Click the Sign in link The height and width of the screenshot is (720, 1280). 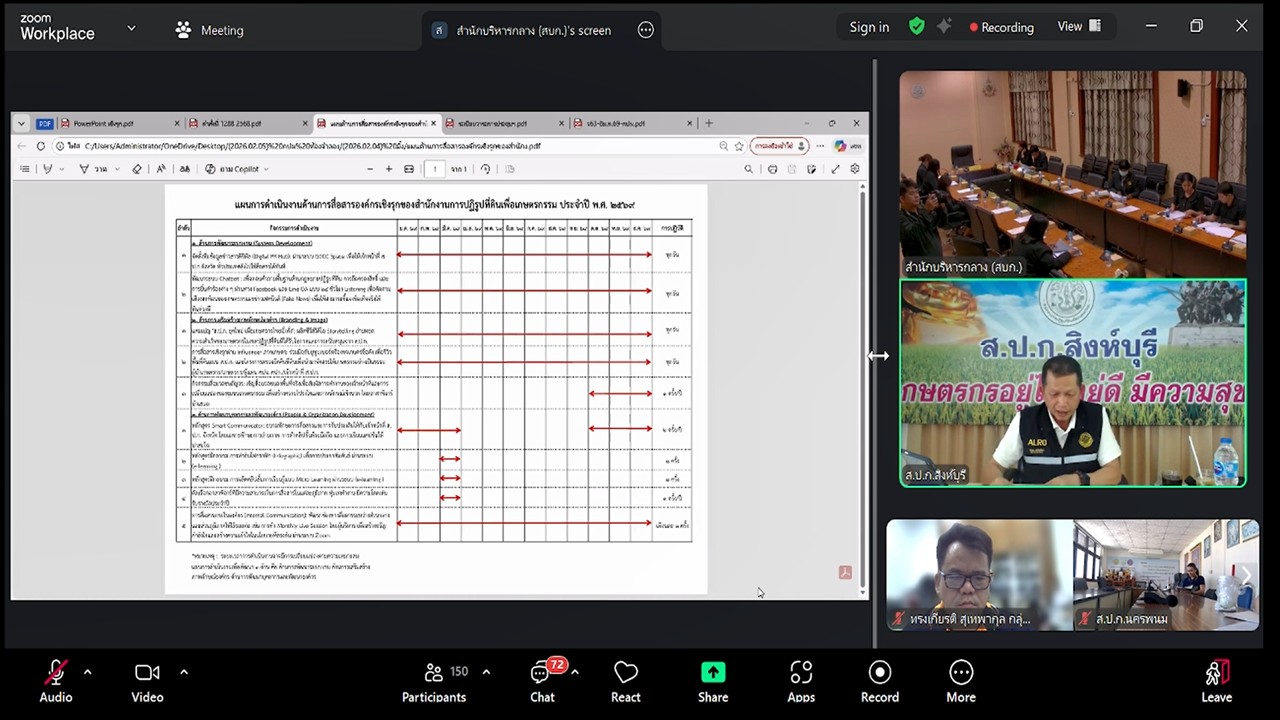point(869,27)
